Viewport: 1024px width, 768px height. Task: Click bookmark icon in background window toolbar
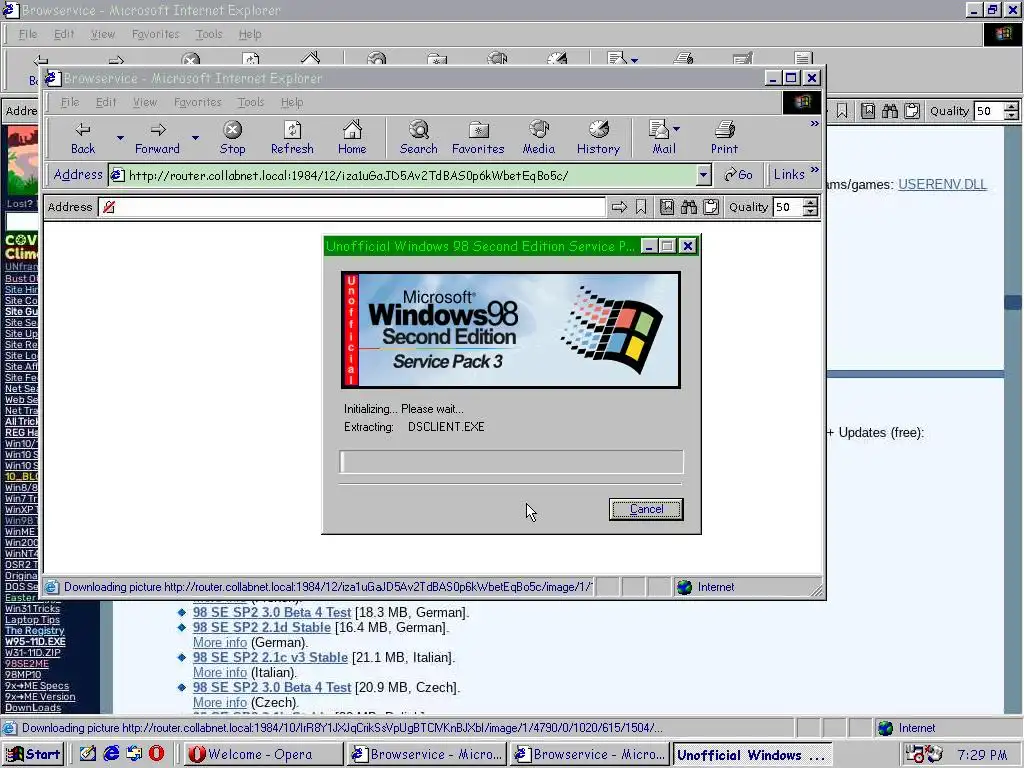(842, 111)
